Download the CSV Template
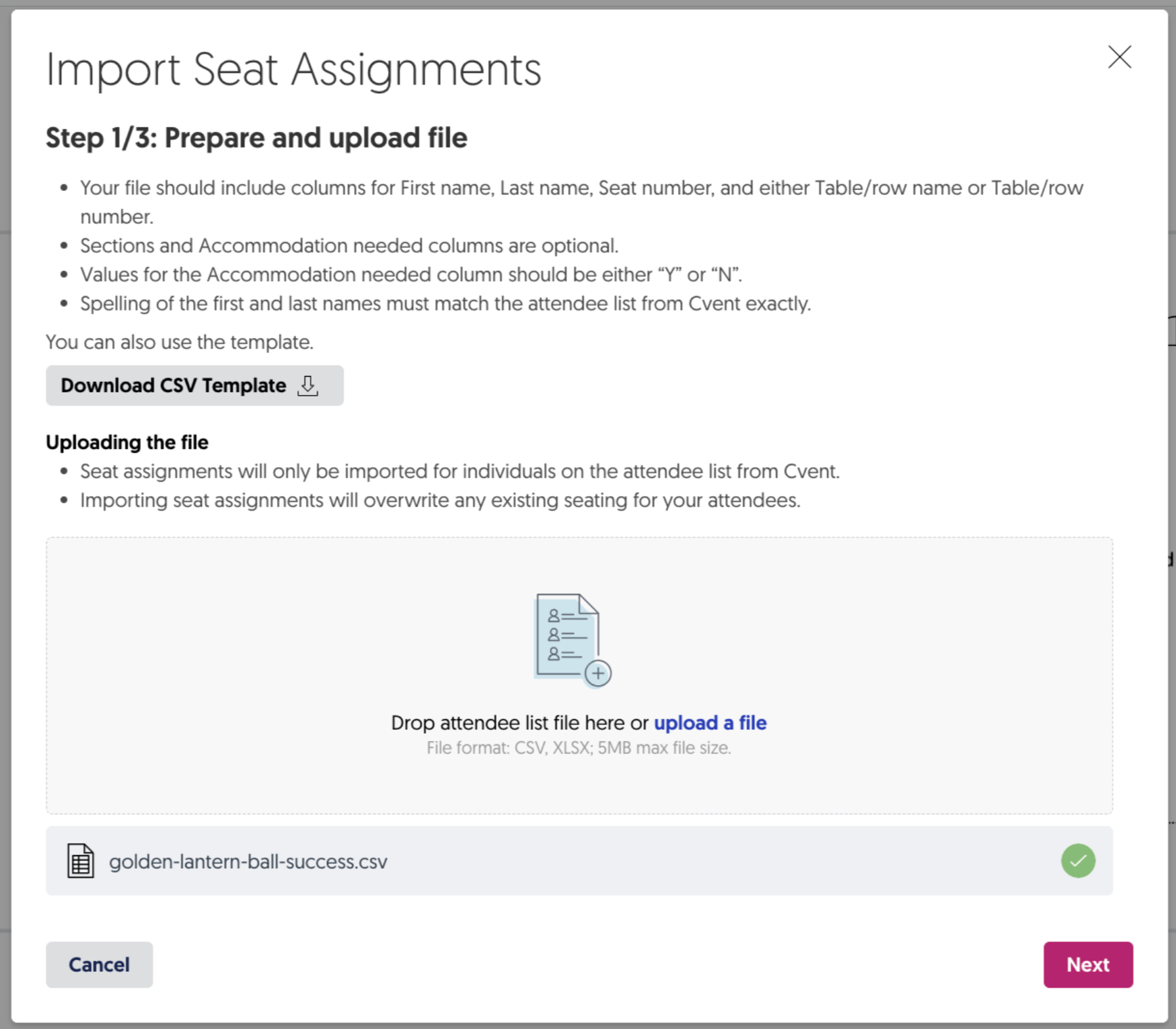 coord(194,386)
